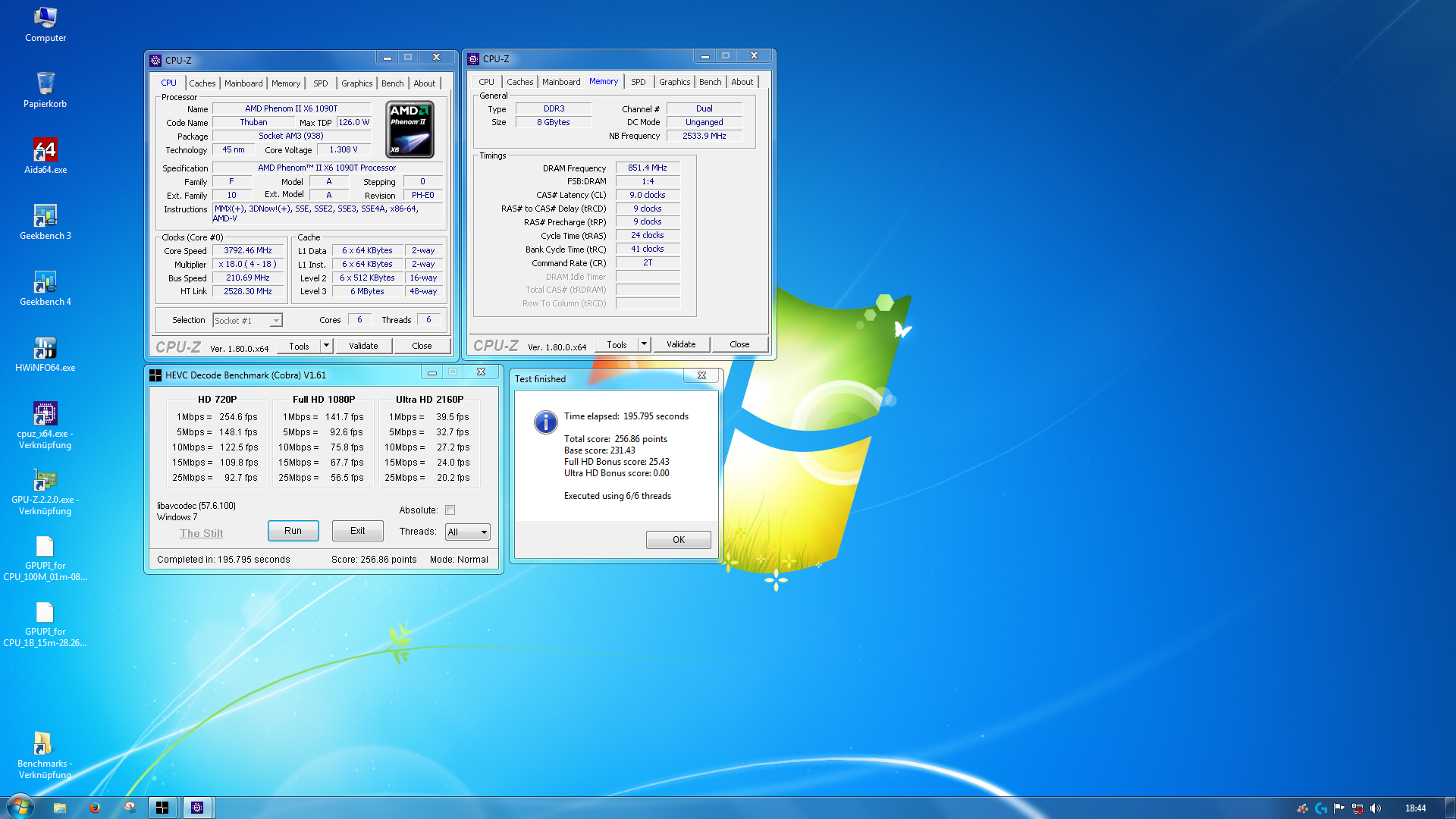This screenshot has height=819, width=1456.
Task: Click Core Speed value 3792.46 MHz
Action: pyautogui.click(x=248, y=251)
